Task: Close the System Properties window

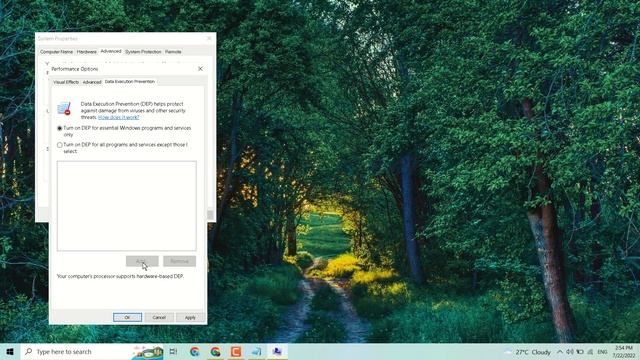Action: pyautogui.click(x=209, y=38)
